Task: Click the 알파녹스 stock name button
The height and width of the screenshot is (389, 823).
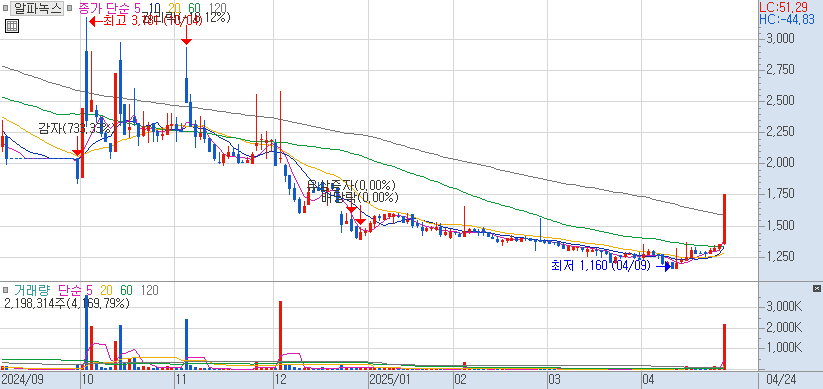Action: [x=37, y=9]
